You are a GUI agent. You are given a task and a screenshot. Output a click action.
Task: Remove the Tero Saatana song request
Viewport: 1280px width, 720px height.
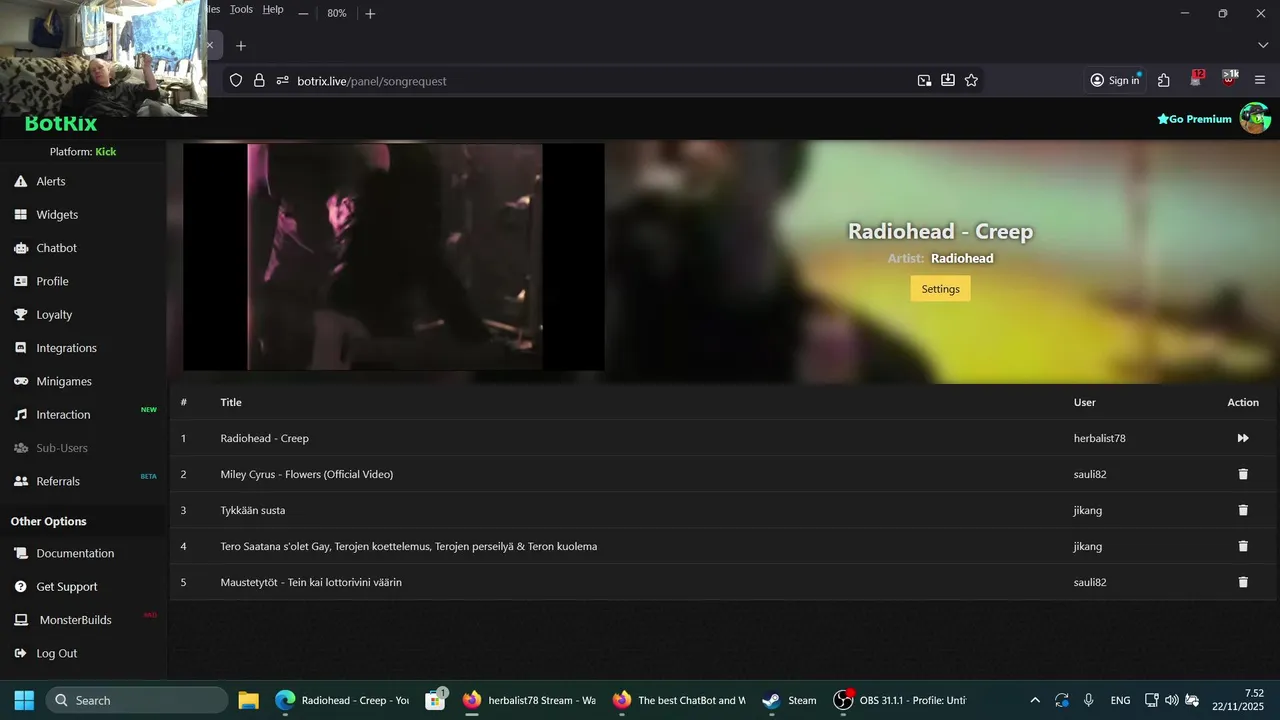(x=1243, y=546)
